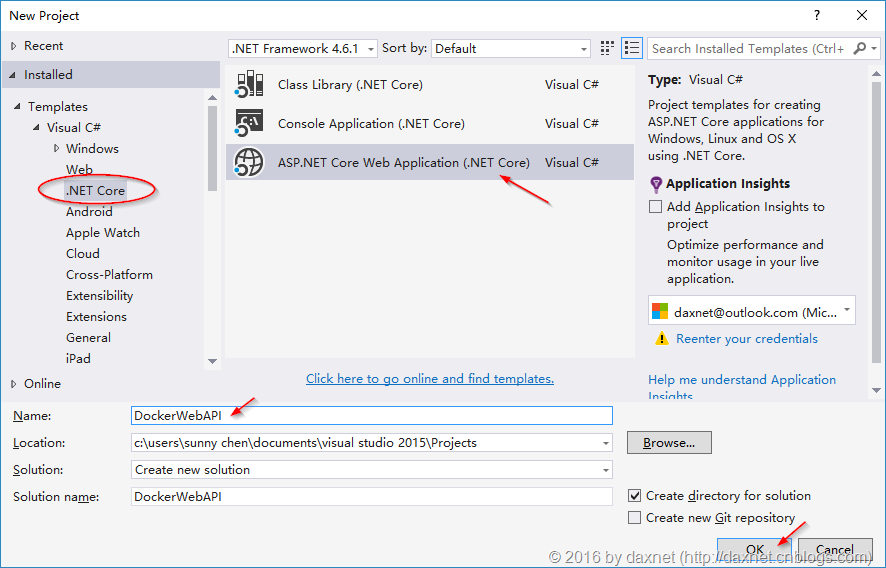Click the Microsoft account logo icon
Viewport: 886px width, 568px height.
659,311
